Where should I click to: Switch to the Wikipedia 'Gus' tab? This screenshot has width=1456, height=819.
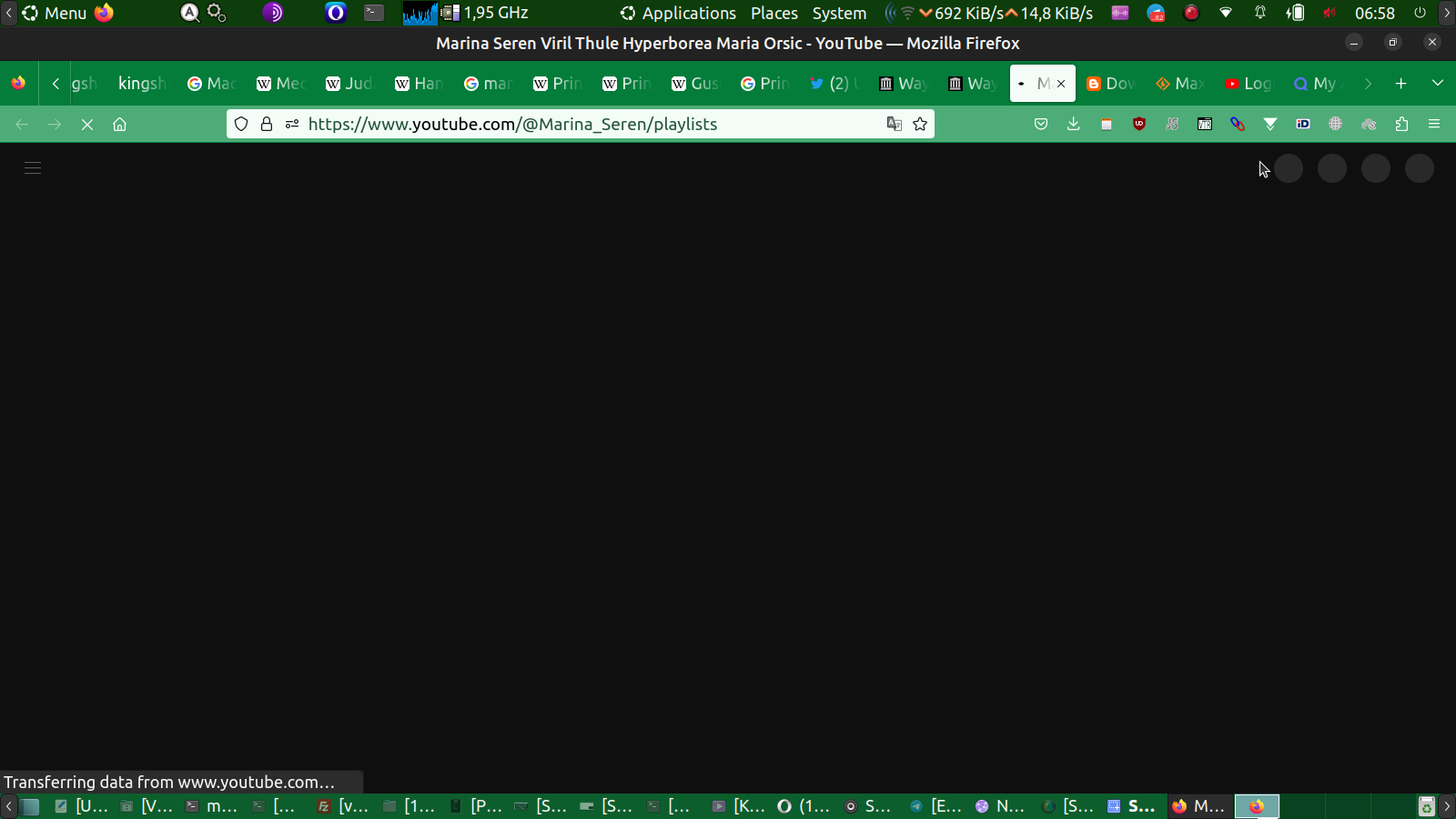[695, 83]
